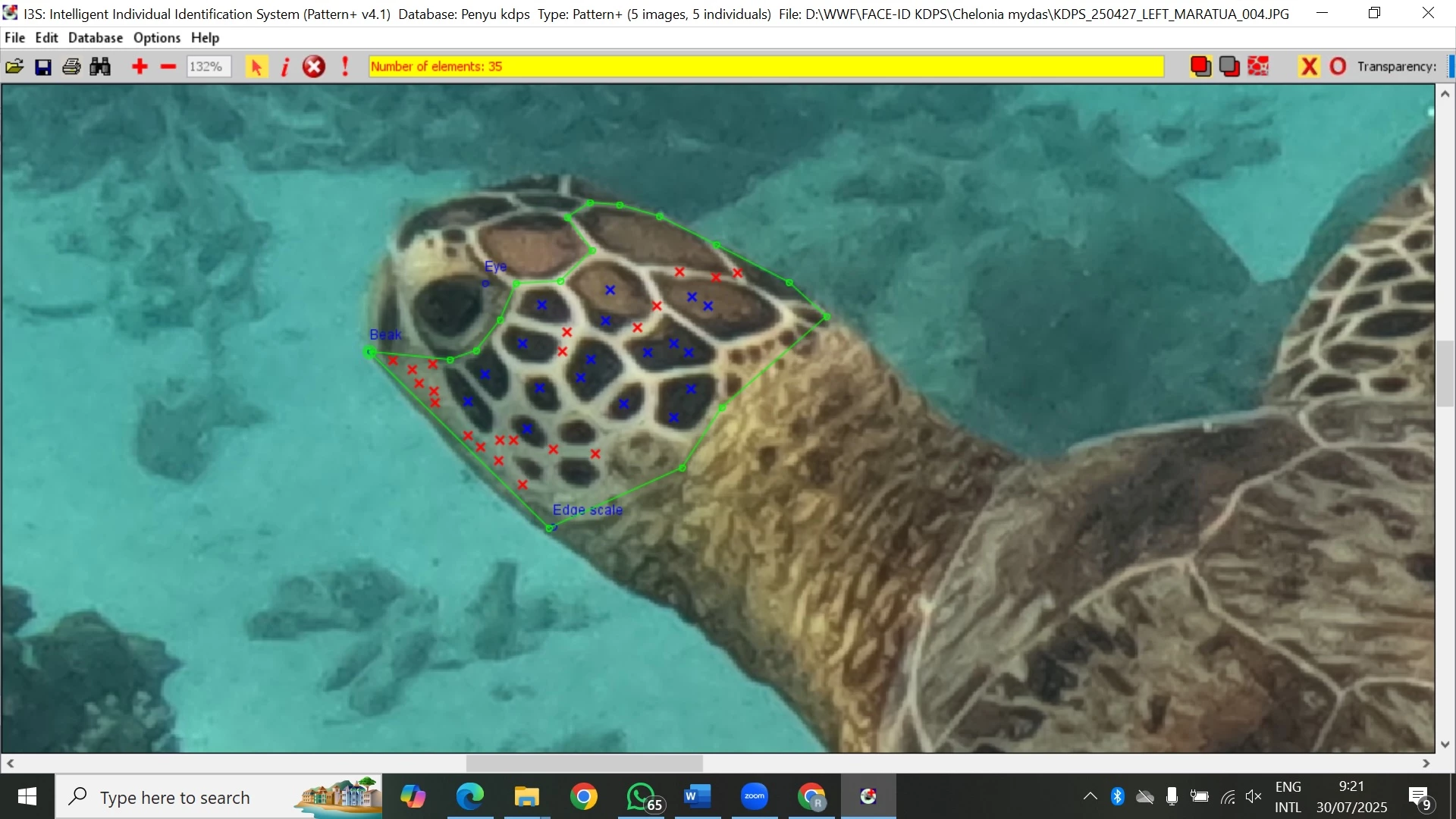The width and height of the screenshot is (1456, 819).
Task: Expand hidden icons in the system tray
Action: pyautogui.click(x=1090, y=797)
